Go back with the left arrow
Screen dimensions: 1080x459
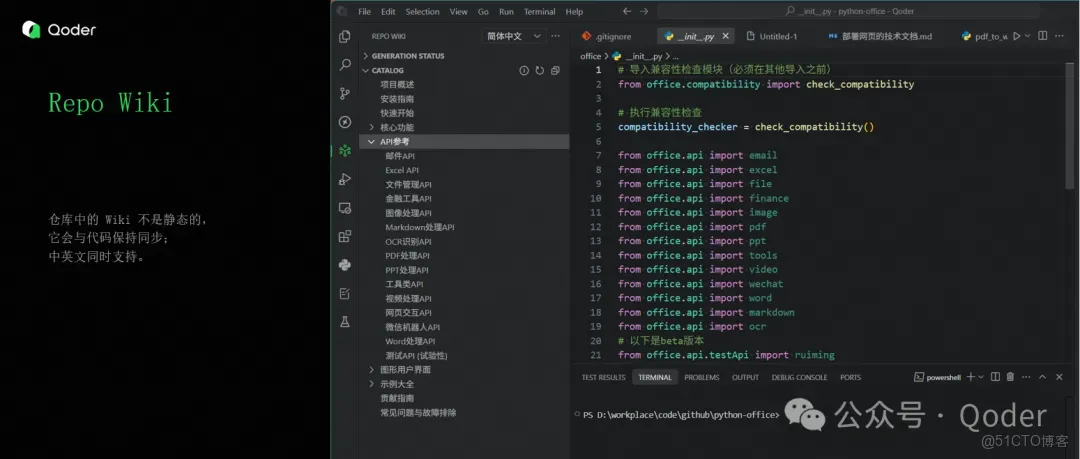626,12
